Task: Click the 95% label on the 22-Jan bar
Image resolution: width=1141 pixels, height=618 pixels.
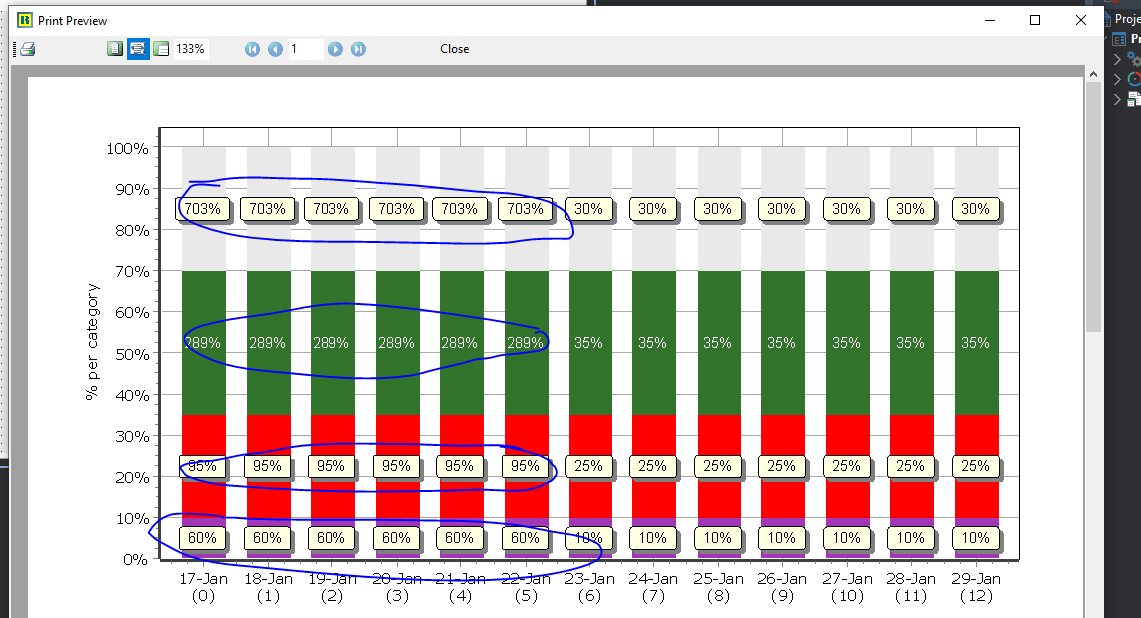Action: coord(525,466)
